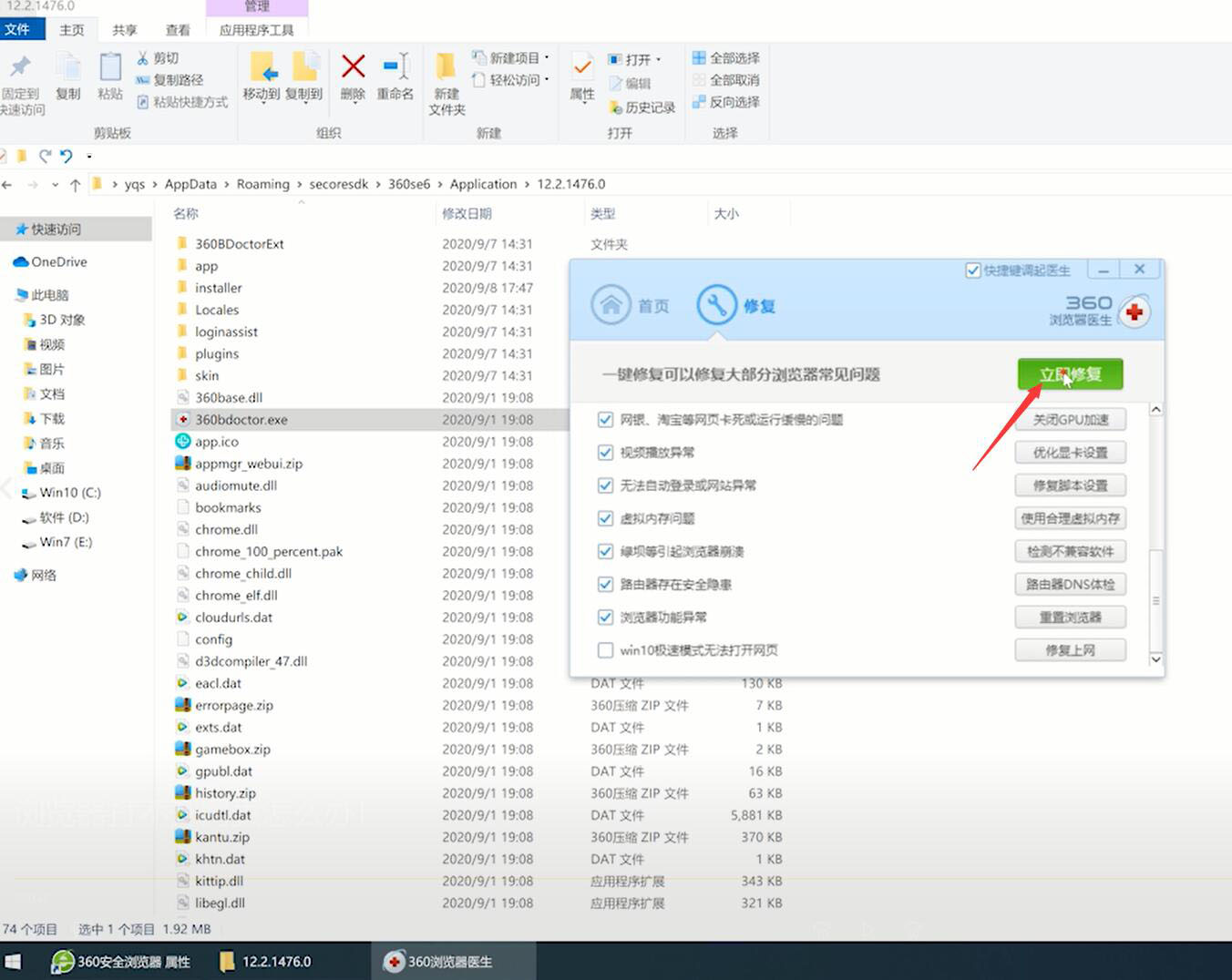The image size is (1232, 980).
Task: Select Win10 (C:) drive in sidebar
Action: point(61,493)
